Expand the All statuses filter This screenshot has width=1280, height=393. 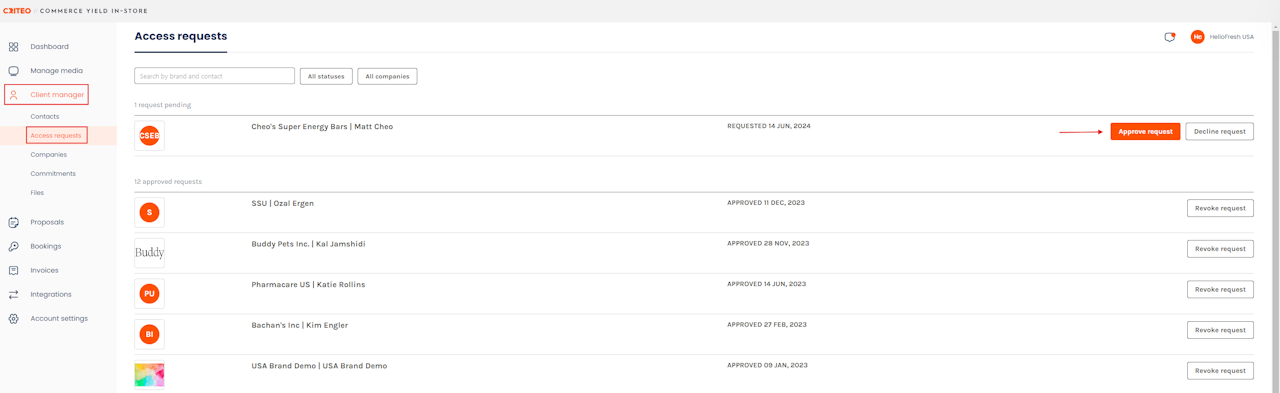coord(326,76)
